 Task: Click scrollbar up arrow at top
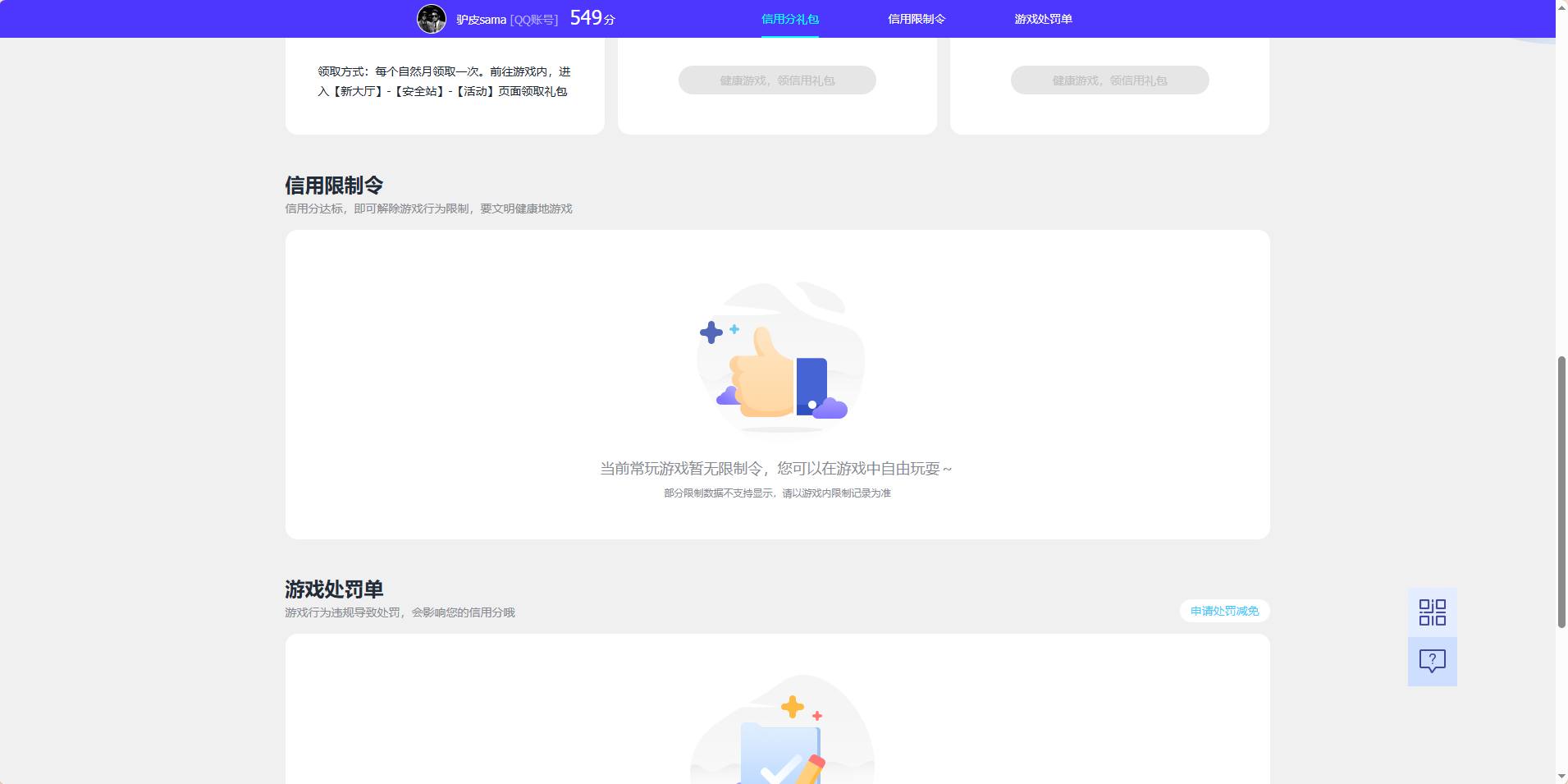[x=1561, y=7]
